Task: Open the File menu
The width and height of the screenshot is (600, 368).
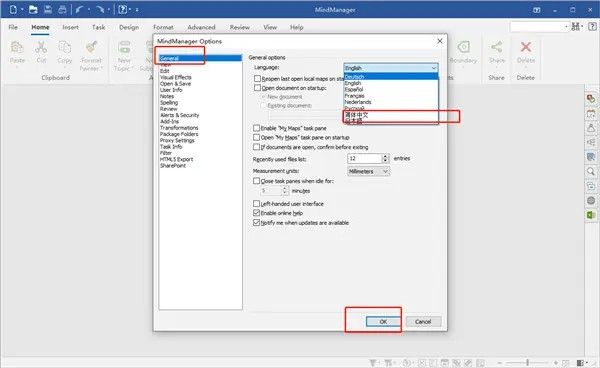Action: point(13,27)
